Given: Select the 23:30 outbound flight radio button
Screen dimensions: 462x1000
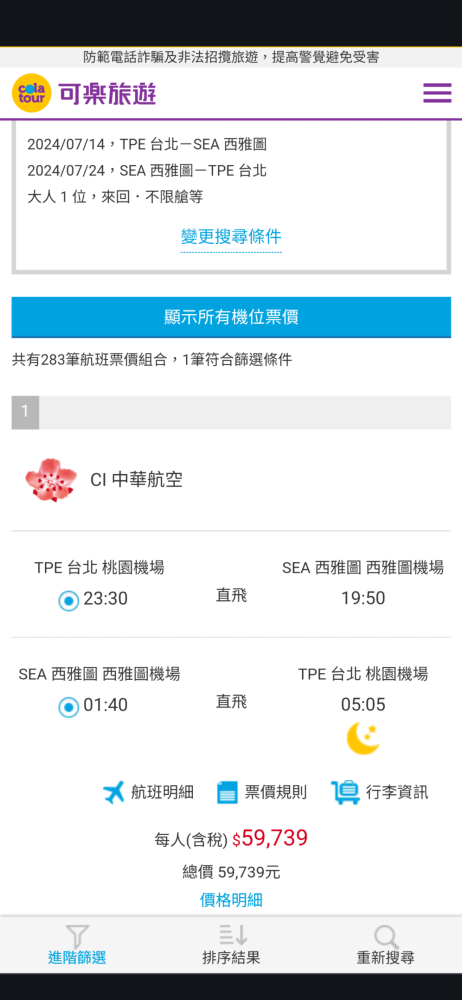Looking at the screenshot, I should 68,600.
